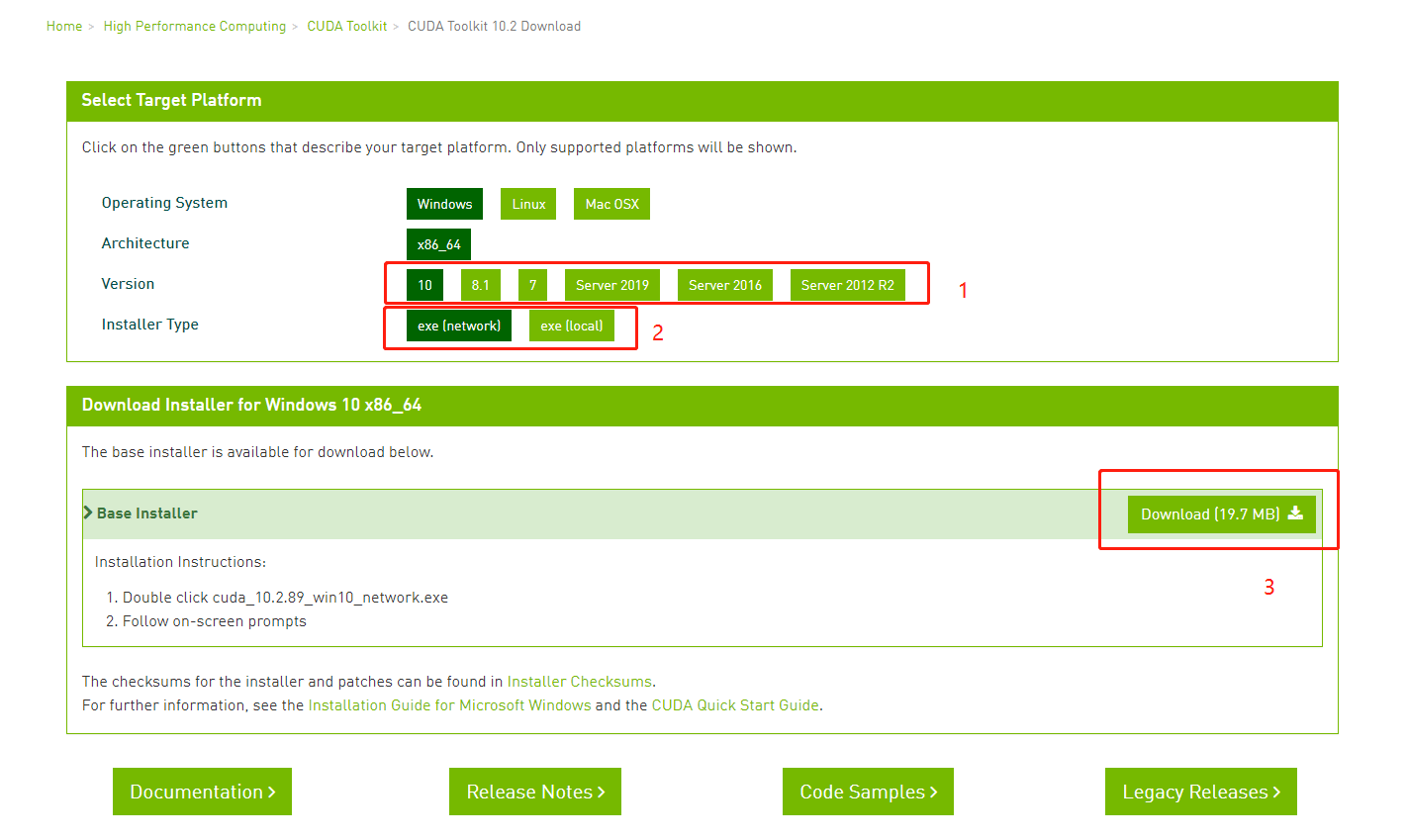Choose Server 2019 version

coord(612,285)
